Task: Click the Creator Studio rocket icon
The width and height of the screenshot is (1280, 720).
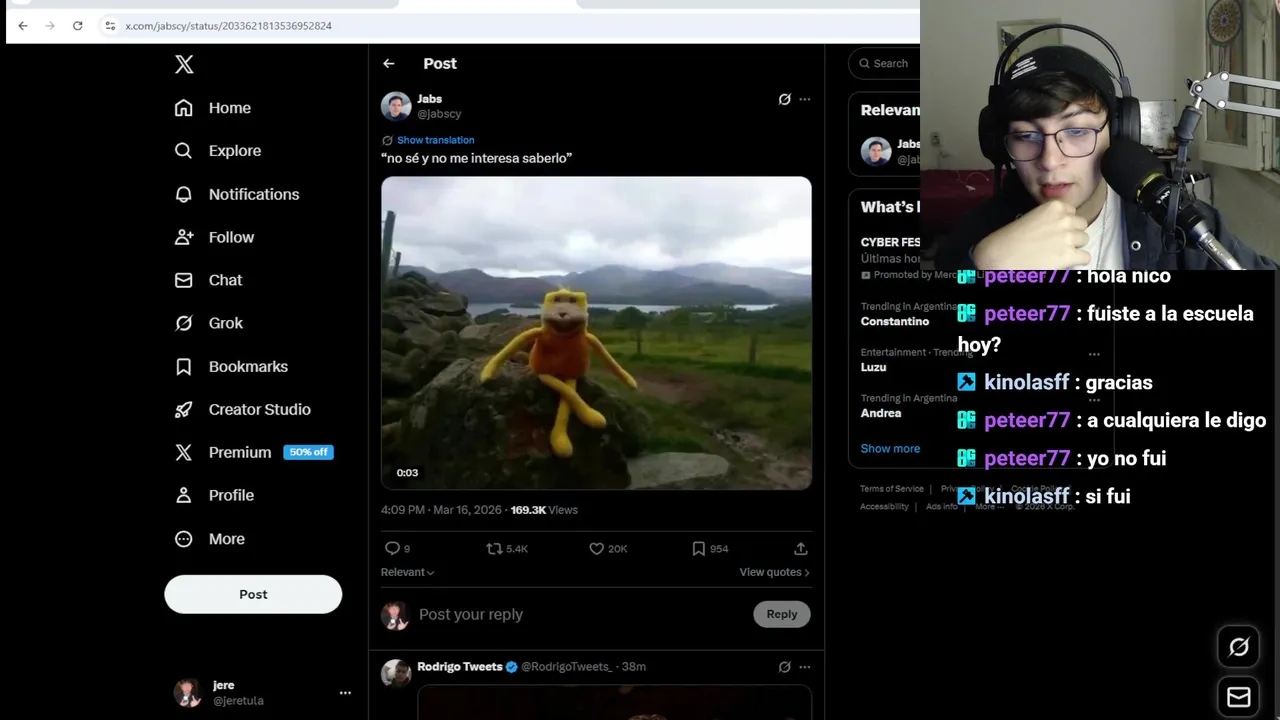Action: click(183, 409)
